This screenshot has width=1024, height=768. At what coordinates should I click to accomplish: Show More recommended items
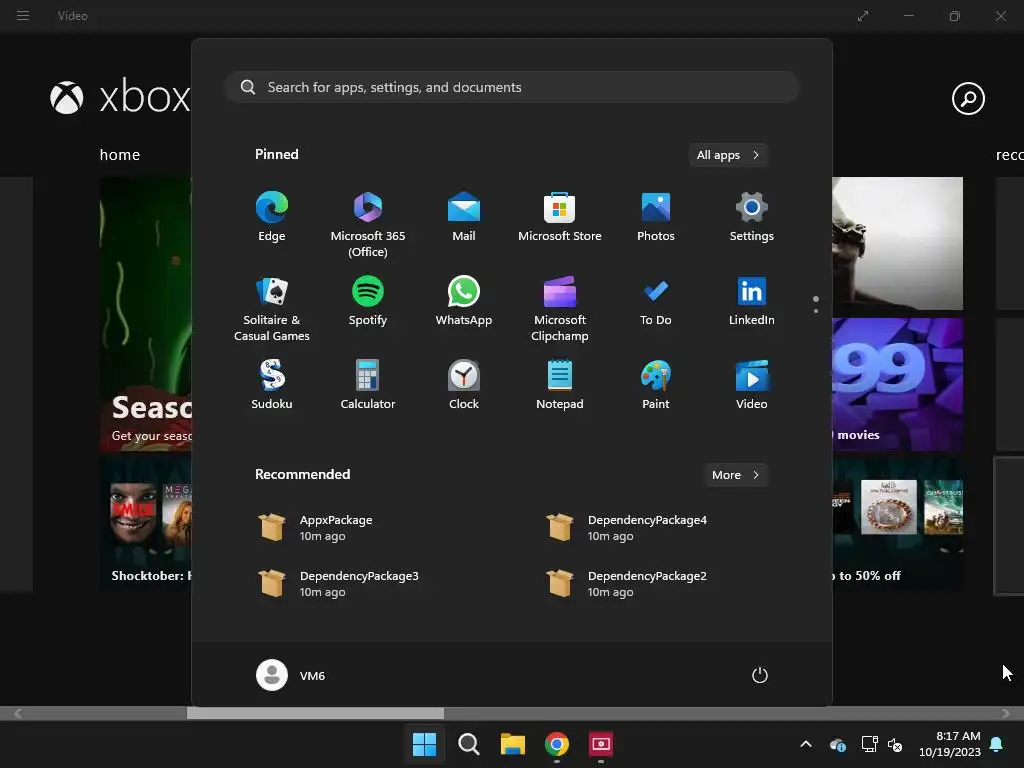(735, 475)
